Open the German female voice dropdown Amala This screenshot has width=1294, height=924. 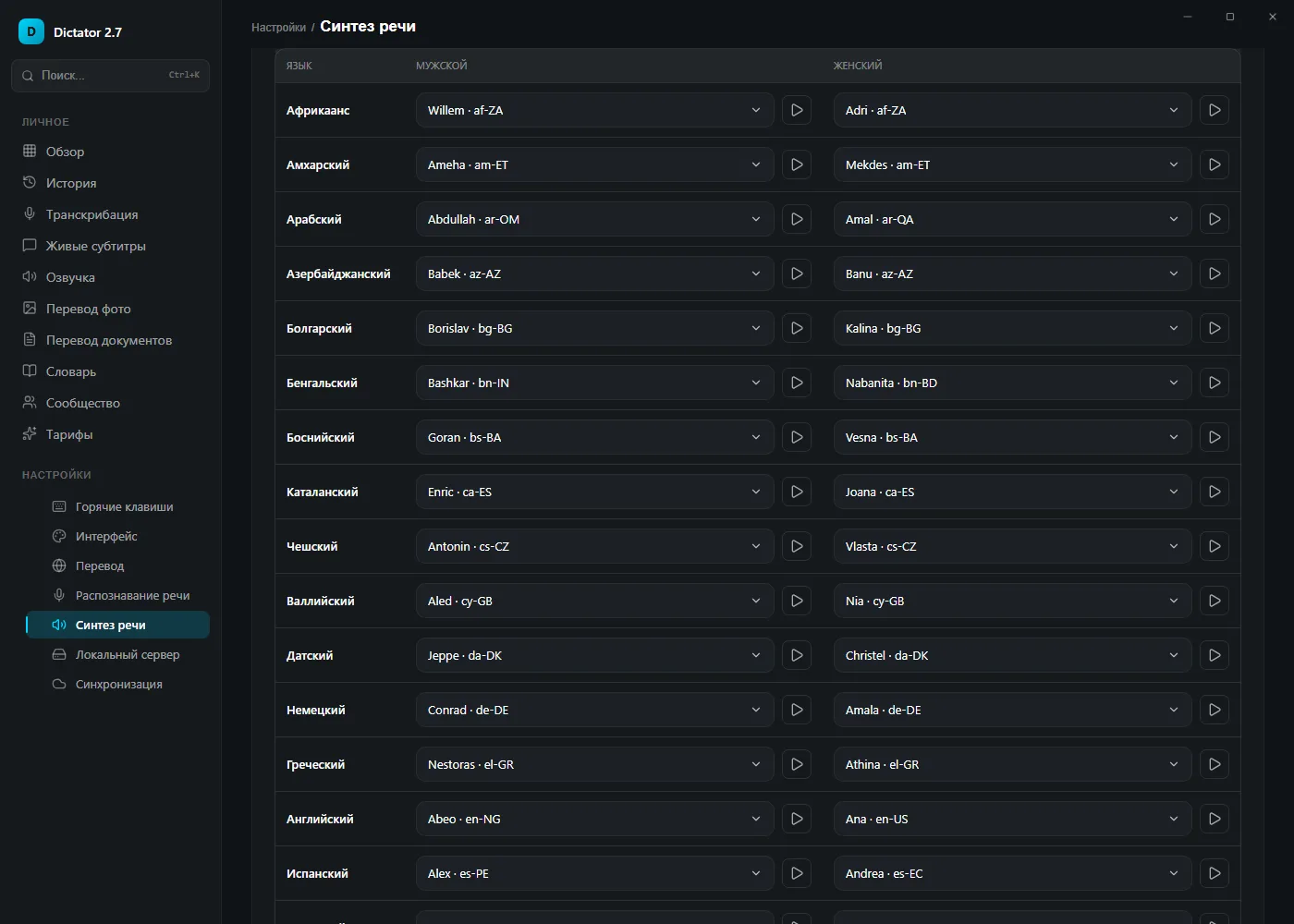(1012, 710)
